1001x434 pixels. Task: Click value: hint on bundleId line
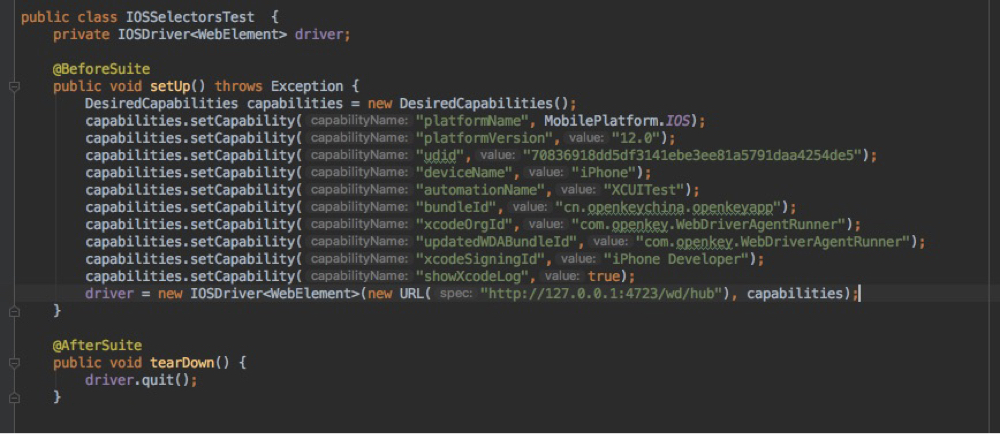coord(529,207)
